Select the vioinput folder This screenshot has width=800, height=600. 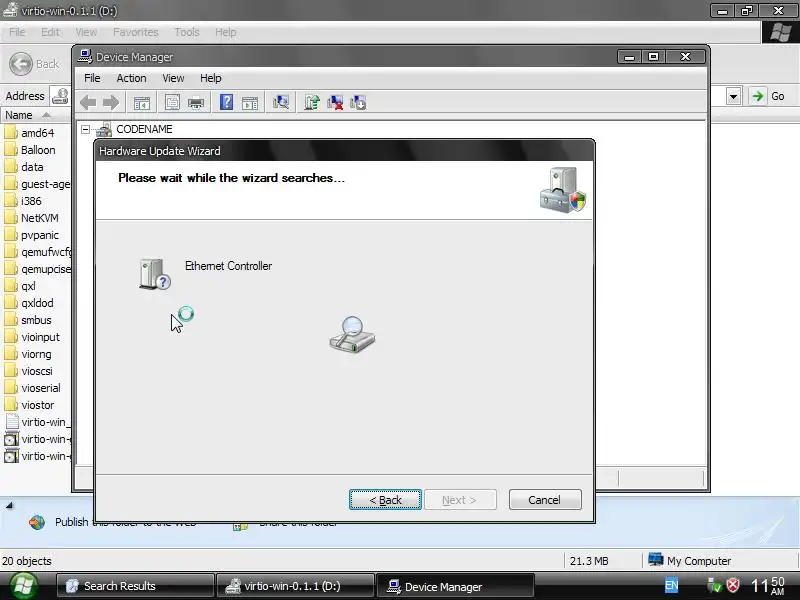[33, 337]
